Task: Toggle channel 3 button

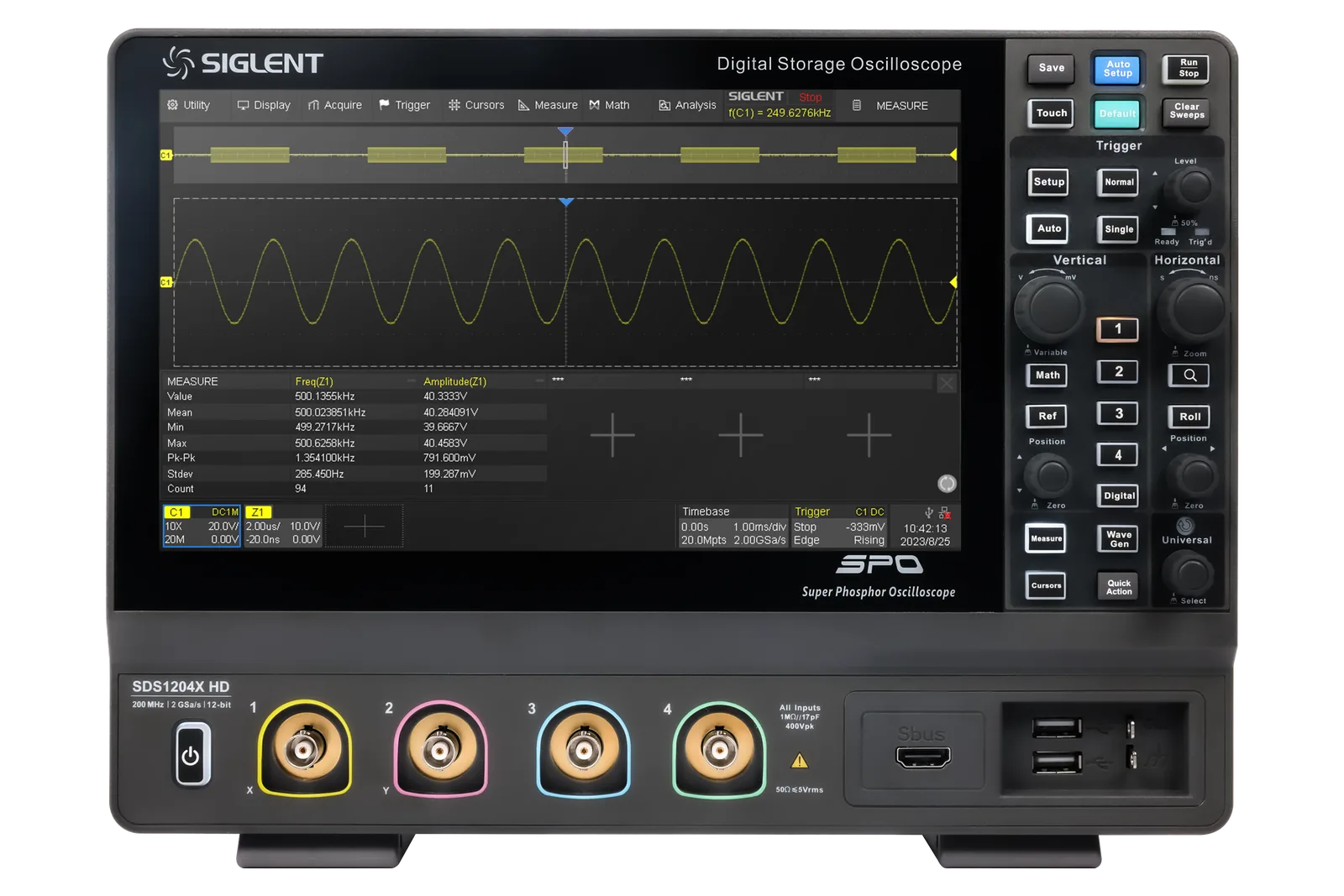Action: click(x=1118, y=413)
